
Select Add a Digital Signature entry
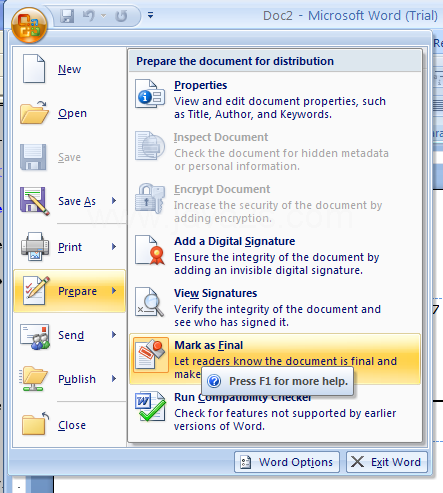tap(275, 255)
